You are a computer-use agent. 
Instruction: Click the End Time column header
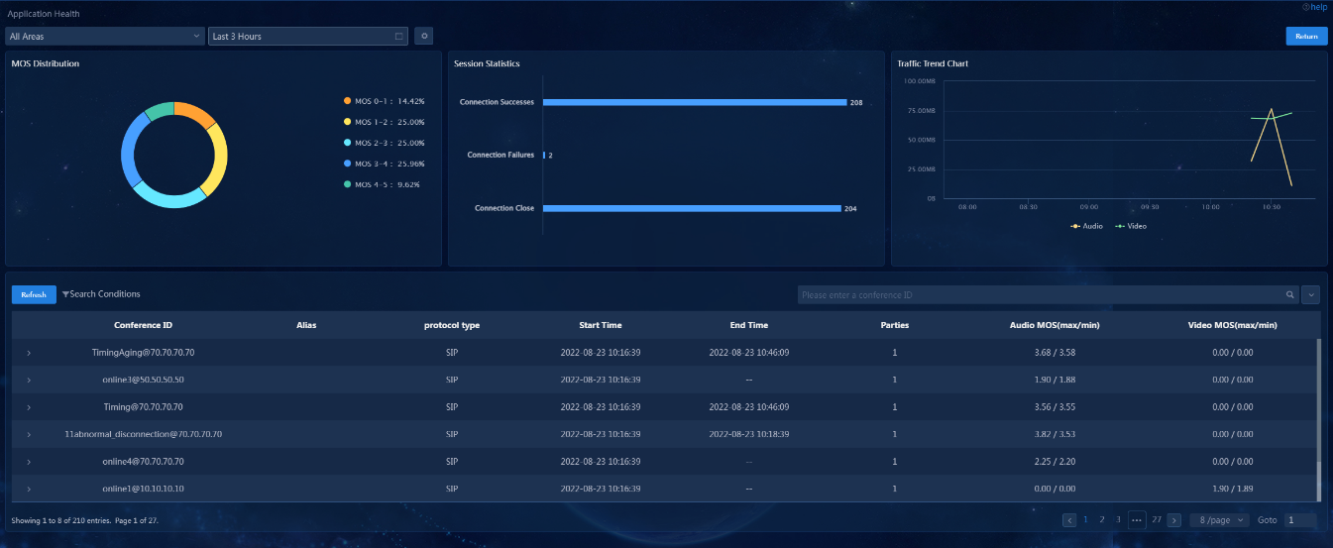[749, 325]
